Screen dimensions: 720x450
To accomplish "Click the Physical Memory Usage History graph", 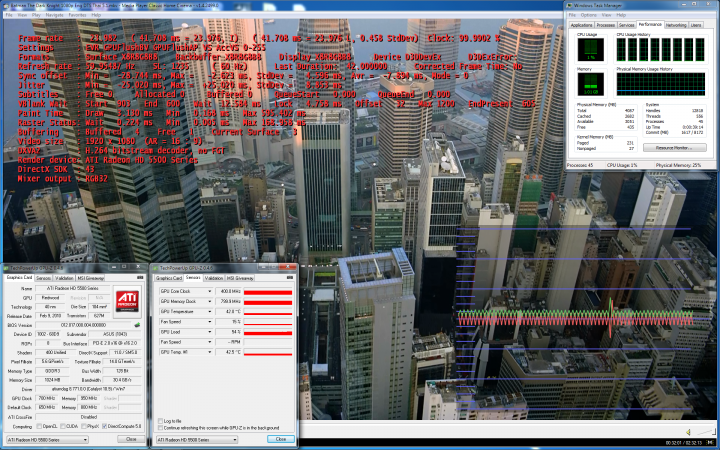I will click(x=661, y=84).
